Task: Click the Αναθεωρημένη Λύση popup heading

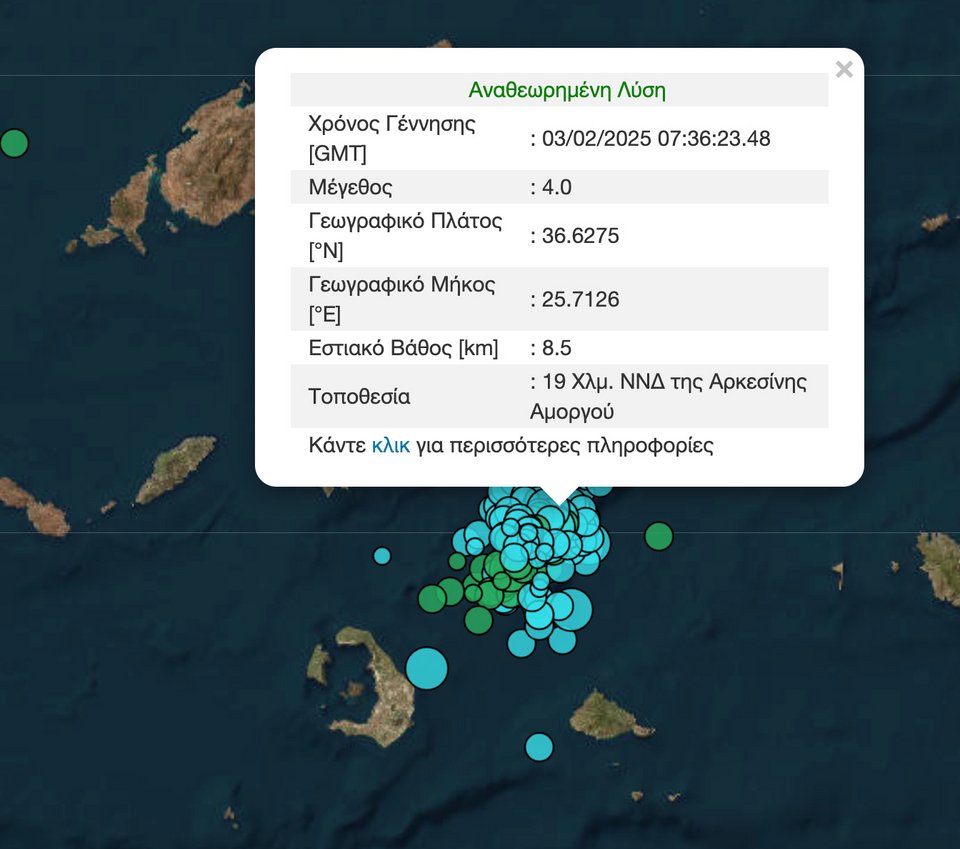Action: point(567,91)
